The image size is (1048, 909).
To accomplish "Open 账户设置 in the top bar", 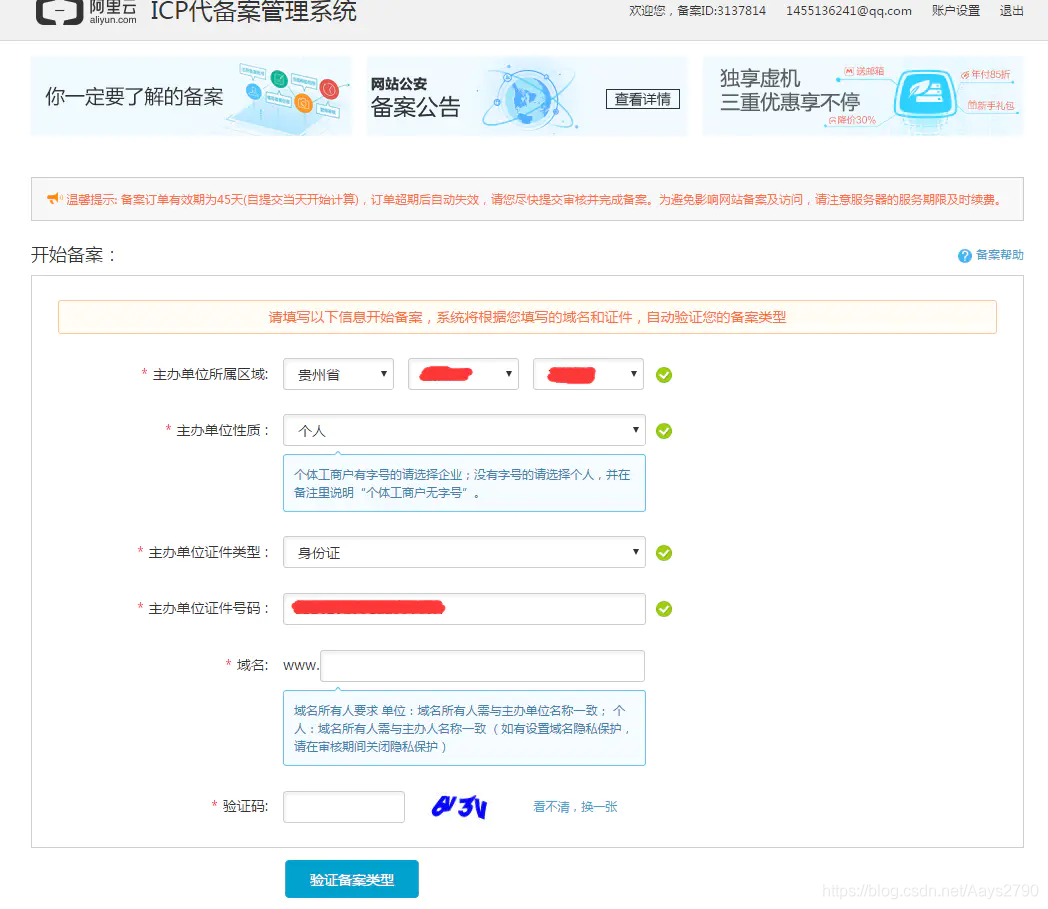I will pyautogui.click(x=955, y=11).
